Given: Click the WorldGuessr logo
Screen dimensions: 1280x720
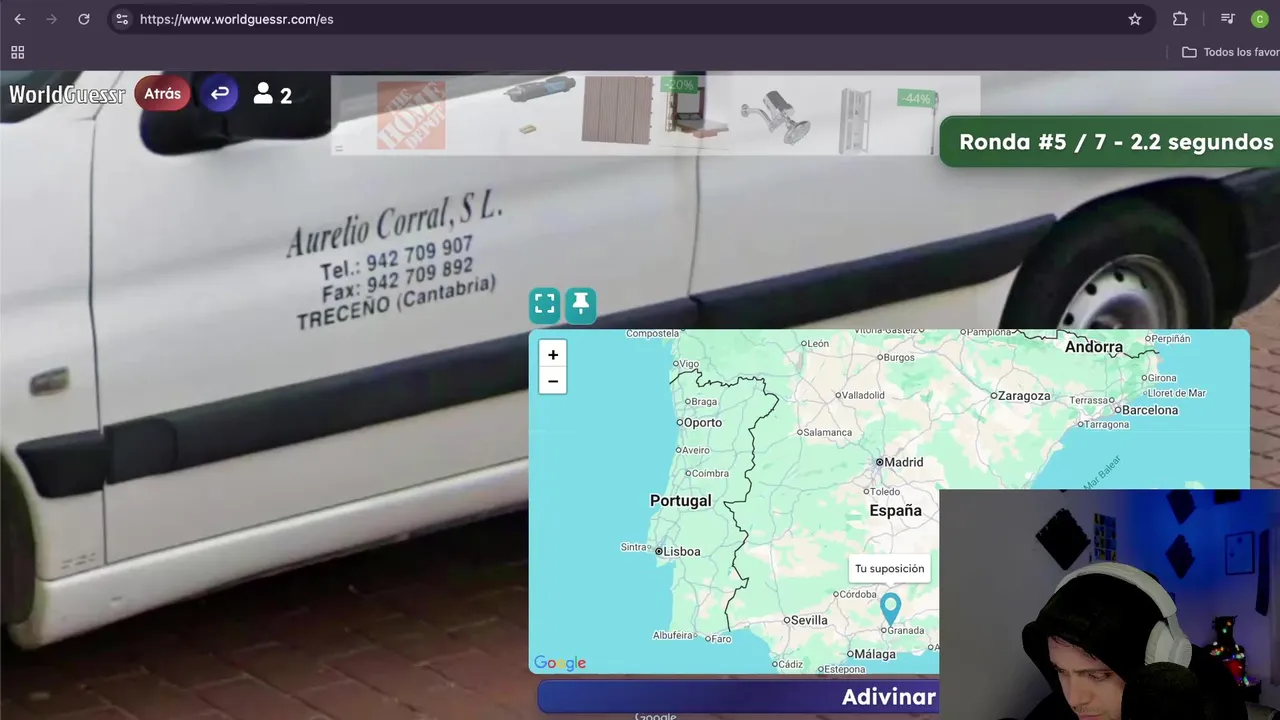Looking at the screenshot, I should tap(67, 95).
